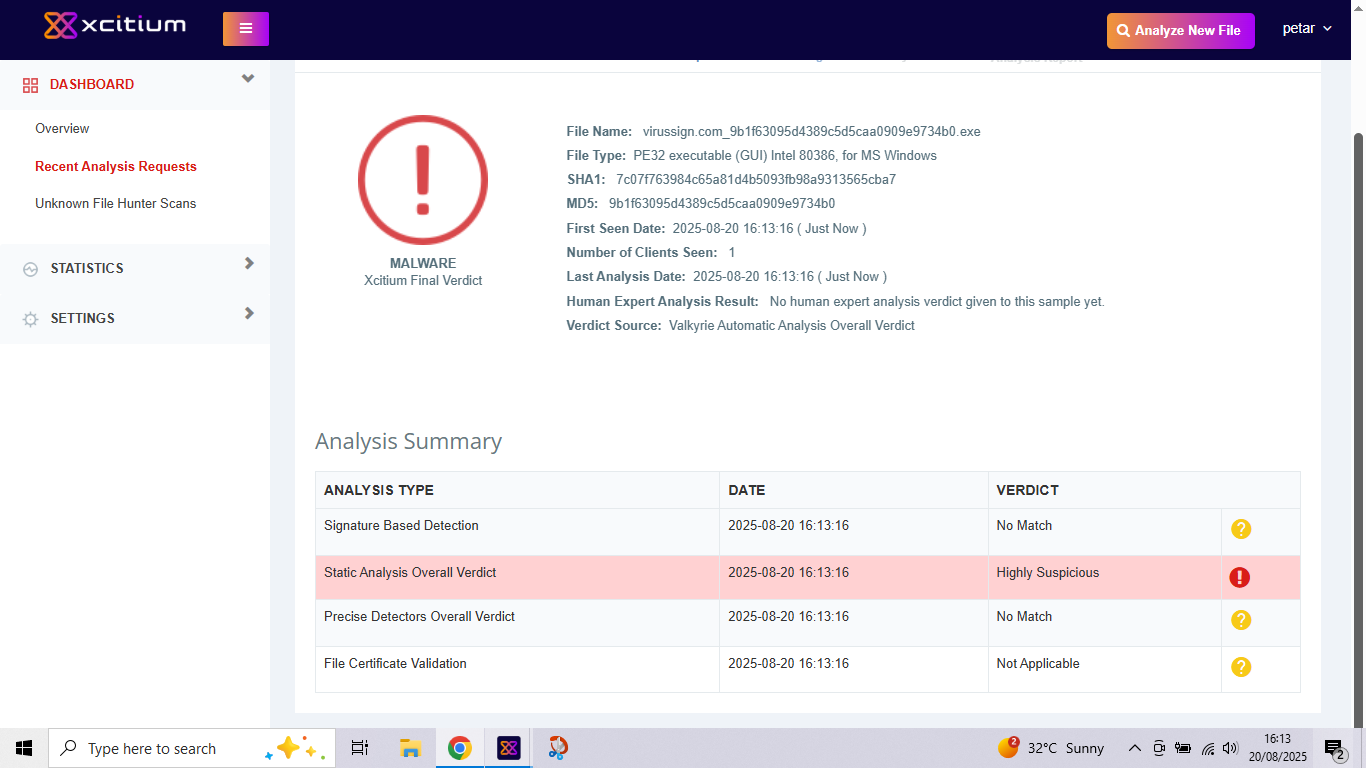The height and width of the screenshot is (768, 1366).
Task: Select the File Certificate Validation row label
Action: click(x=395, y=663)
